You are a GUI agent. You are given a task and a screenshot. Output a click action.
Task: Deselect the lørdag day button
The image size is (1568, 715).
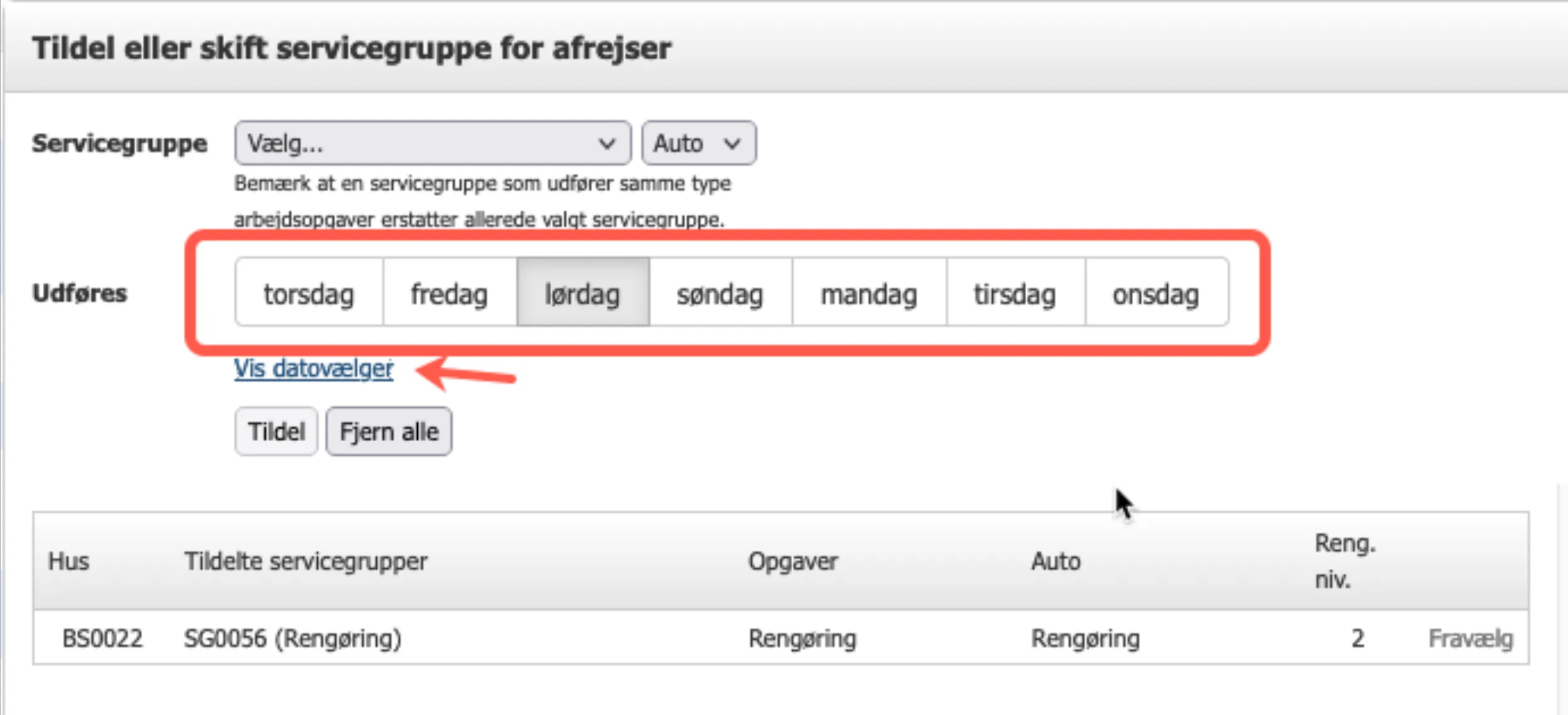tap(583, 293)
